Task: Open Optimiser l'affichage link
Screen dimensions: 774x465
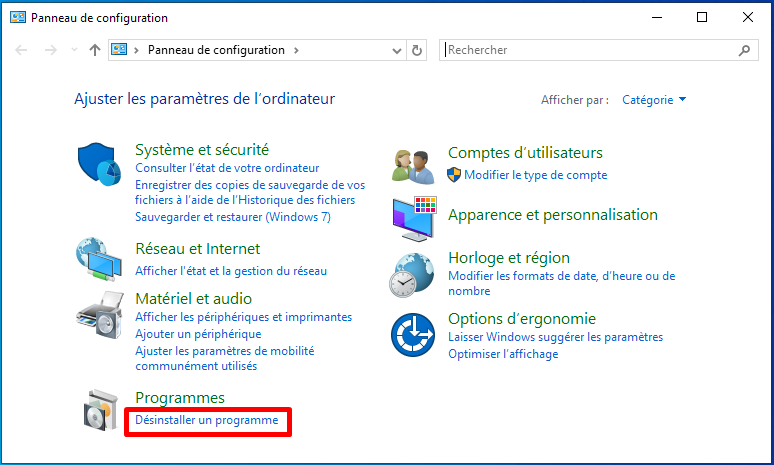Action: point(503,354)
